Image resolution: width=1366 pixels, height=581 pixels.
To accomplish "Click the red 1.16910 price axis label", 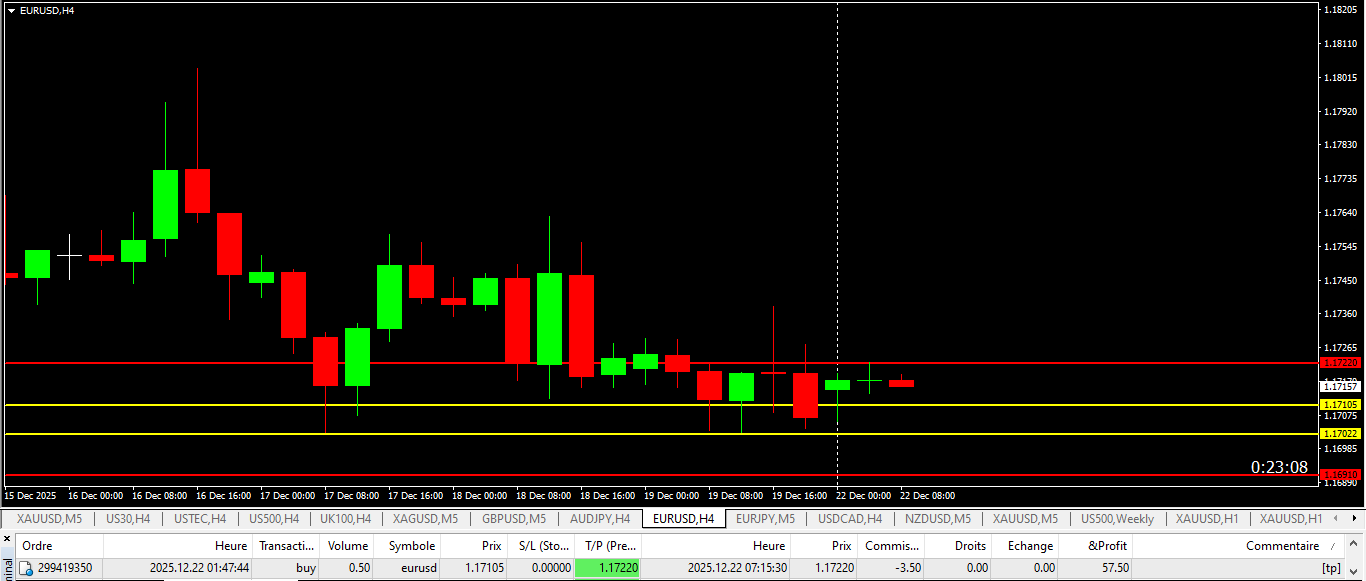I will [1341, 474].
